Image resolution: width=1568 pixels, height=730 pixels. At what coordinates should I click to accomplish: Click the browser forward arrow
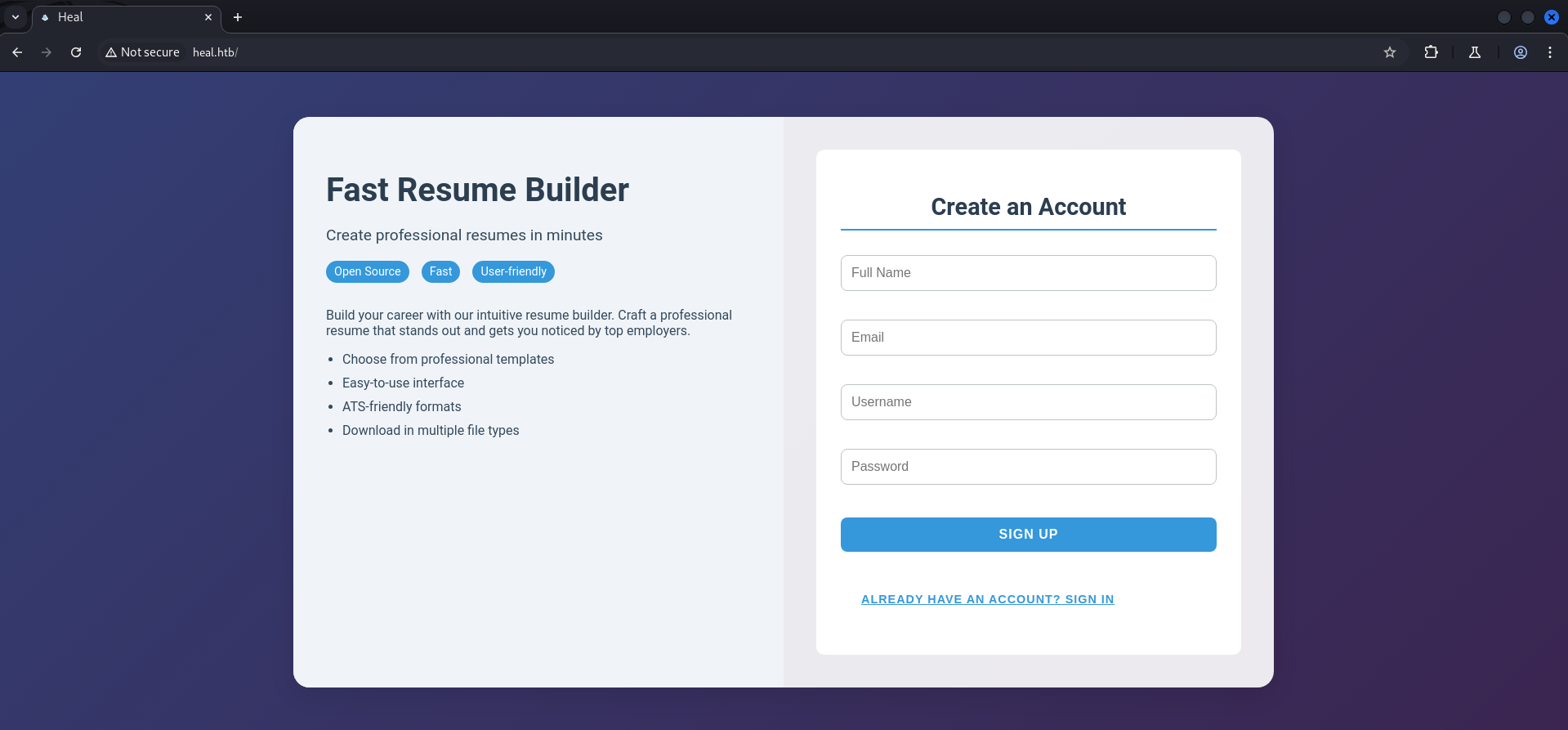[x=47, y=52]
